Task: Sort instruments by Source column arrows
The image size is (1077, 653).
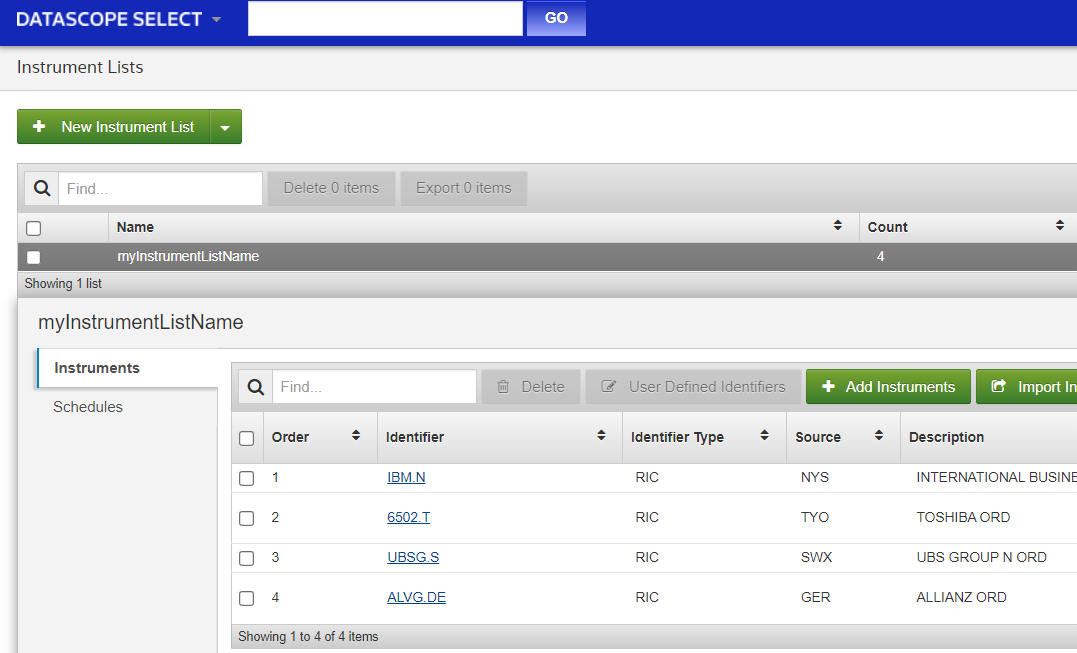Action: (x=878, y=436)
